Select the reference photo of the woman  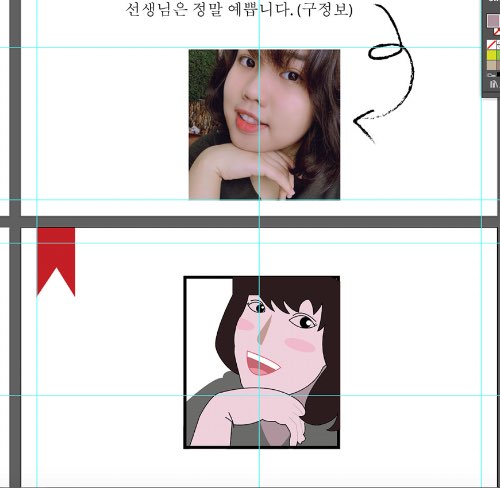(264, 124)
